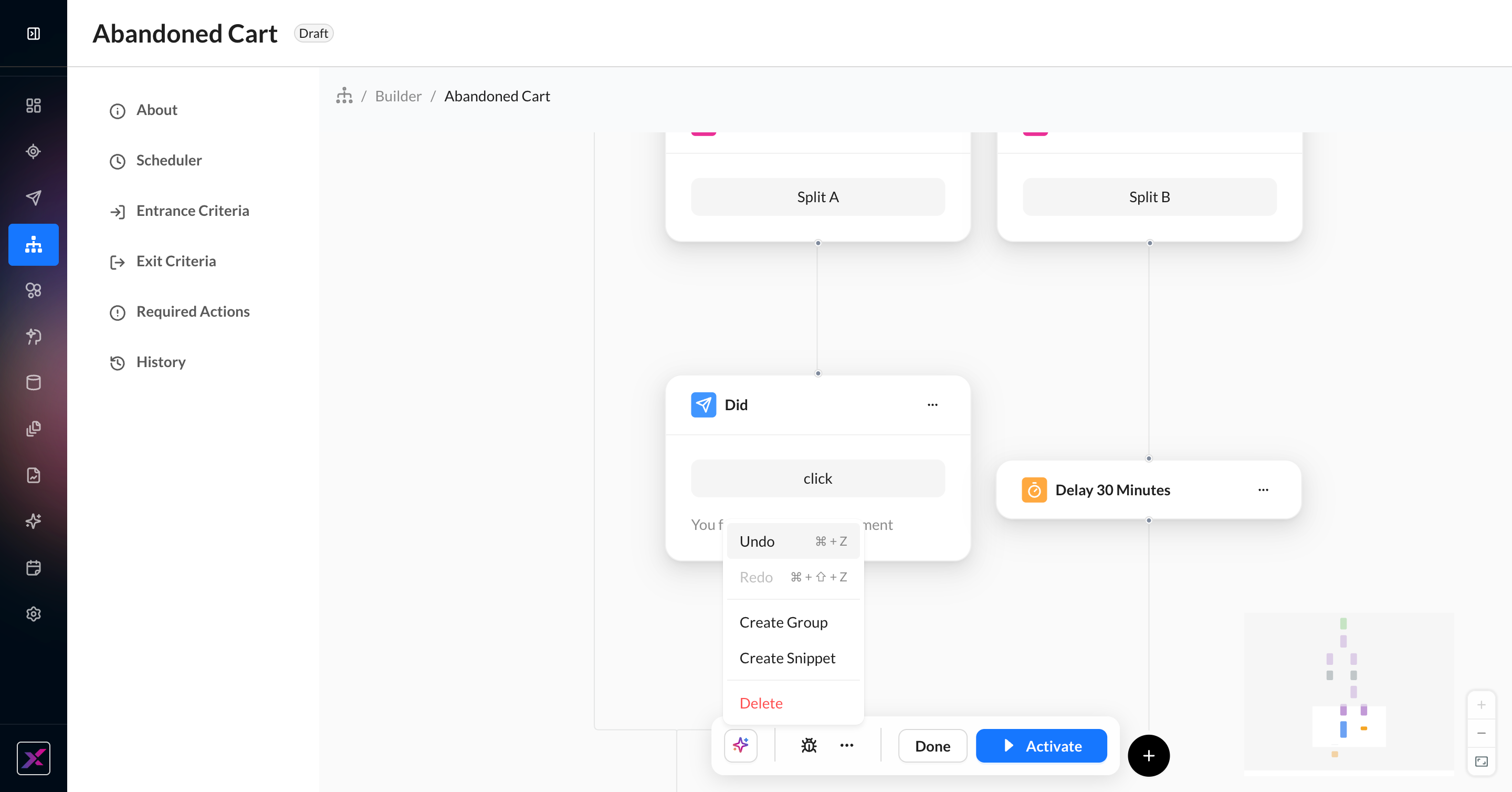Click the click condition button
Viewport: 1512px width, 792px height.
point(817,478)
